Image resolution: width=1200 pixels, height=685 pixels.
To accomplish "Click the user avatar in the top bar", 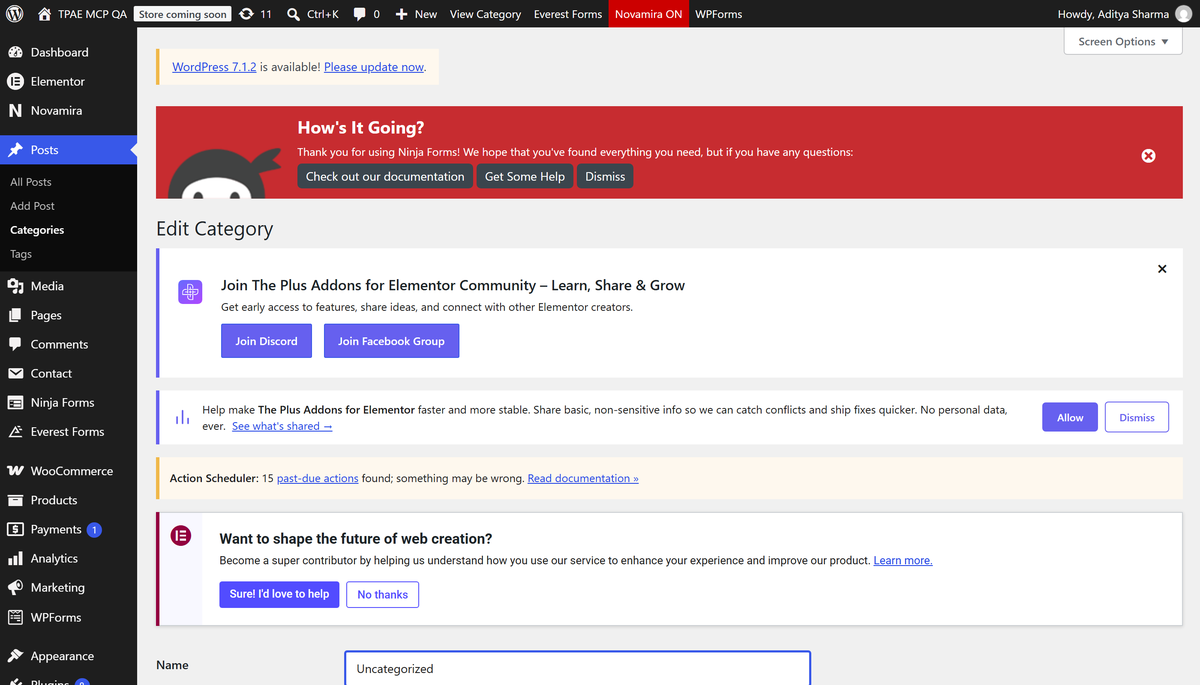I will (x=1183, y=14).
